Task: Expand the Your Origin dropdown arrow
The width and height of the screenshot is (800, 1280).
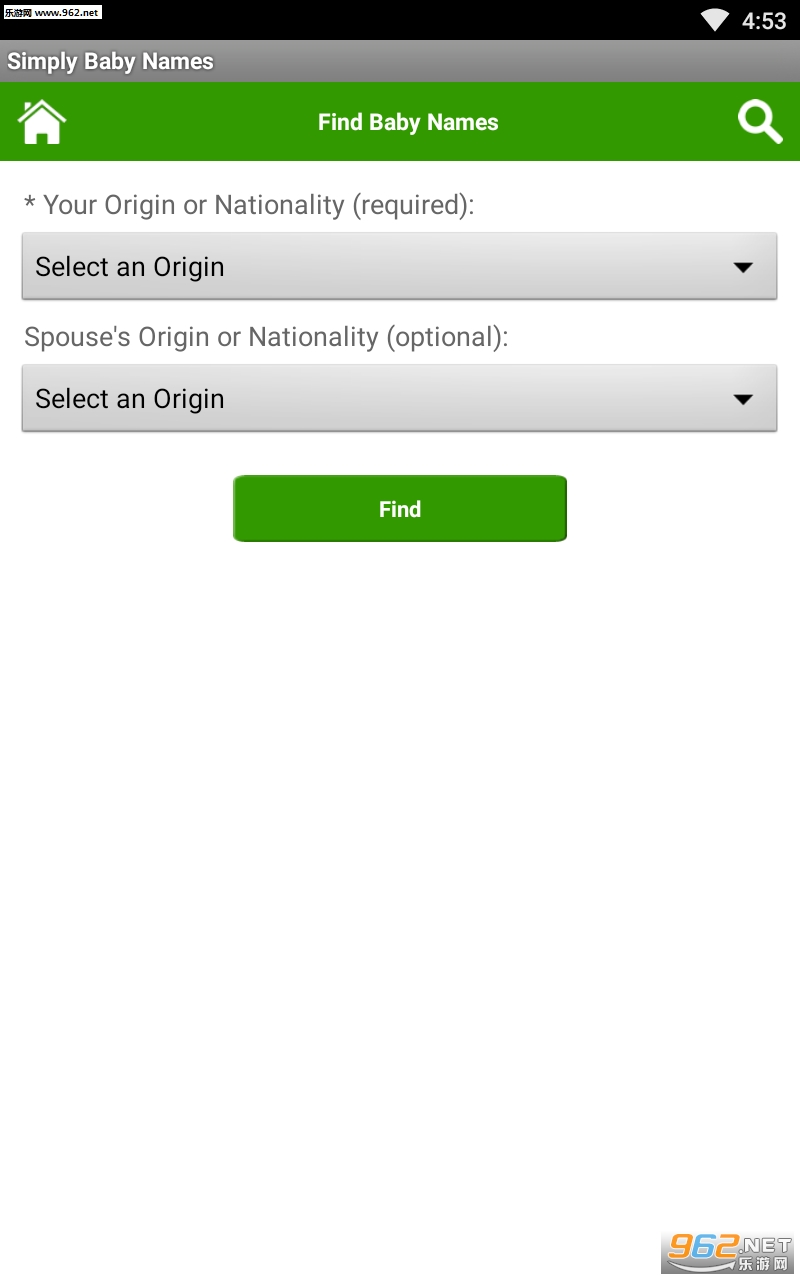Action: click(x=742, y=267)
